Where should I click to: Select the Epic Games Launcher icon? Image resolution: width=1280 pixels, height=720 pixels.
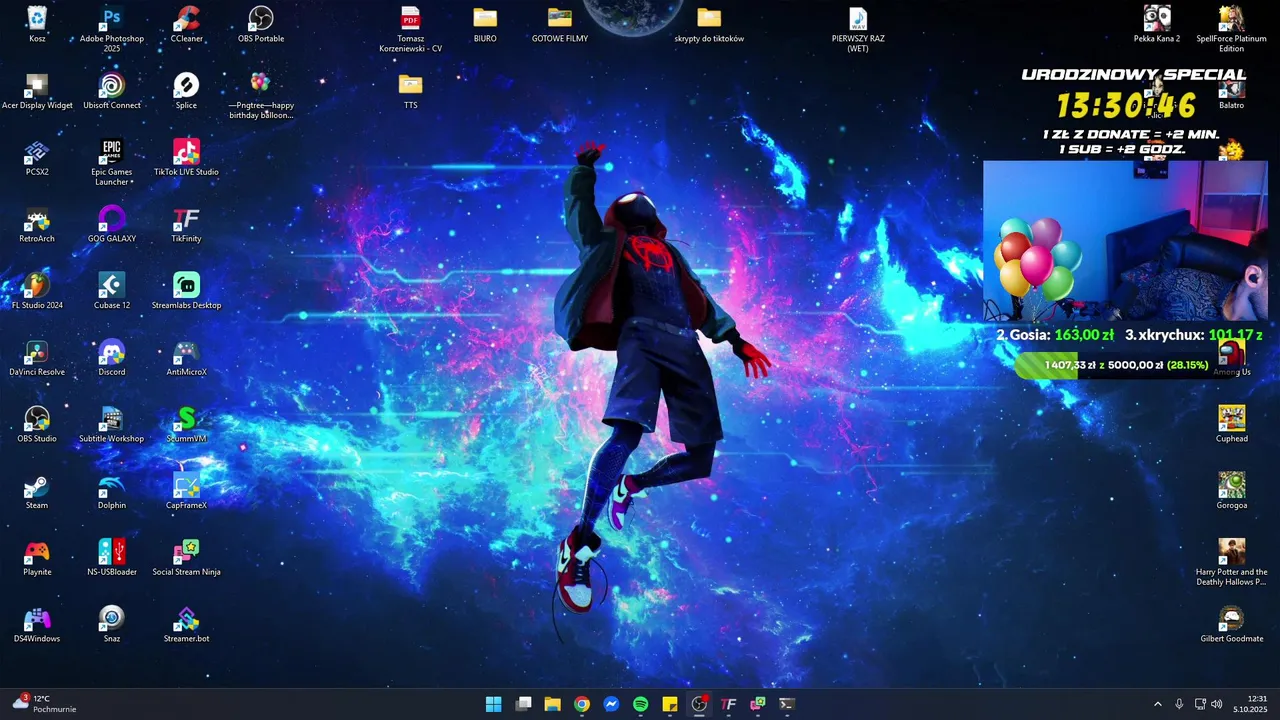click(112, 163)
